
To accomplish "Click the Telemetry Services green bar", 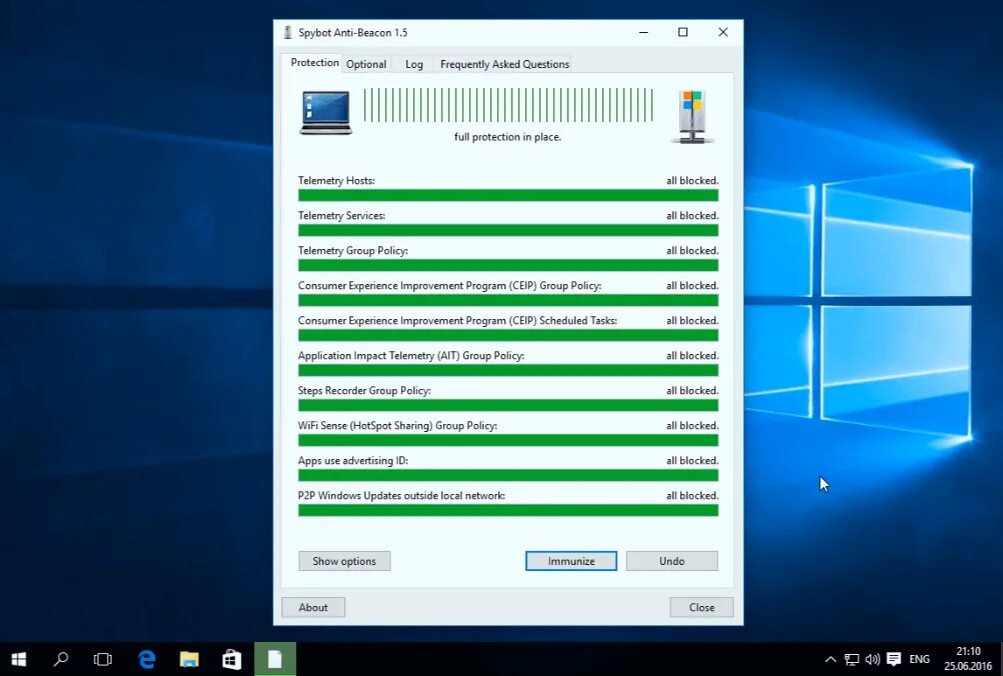I will coord(508,230).
